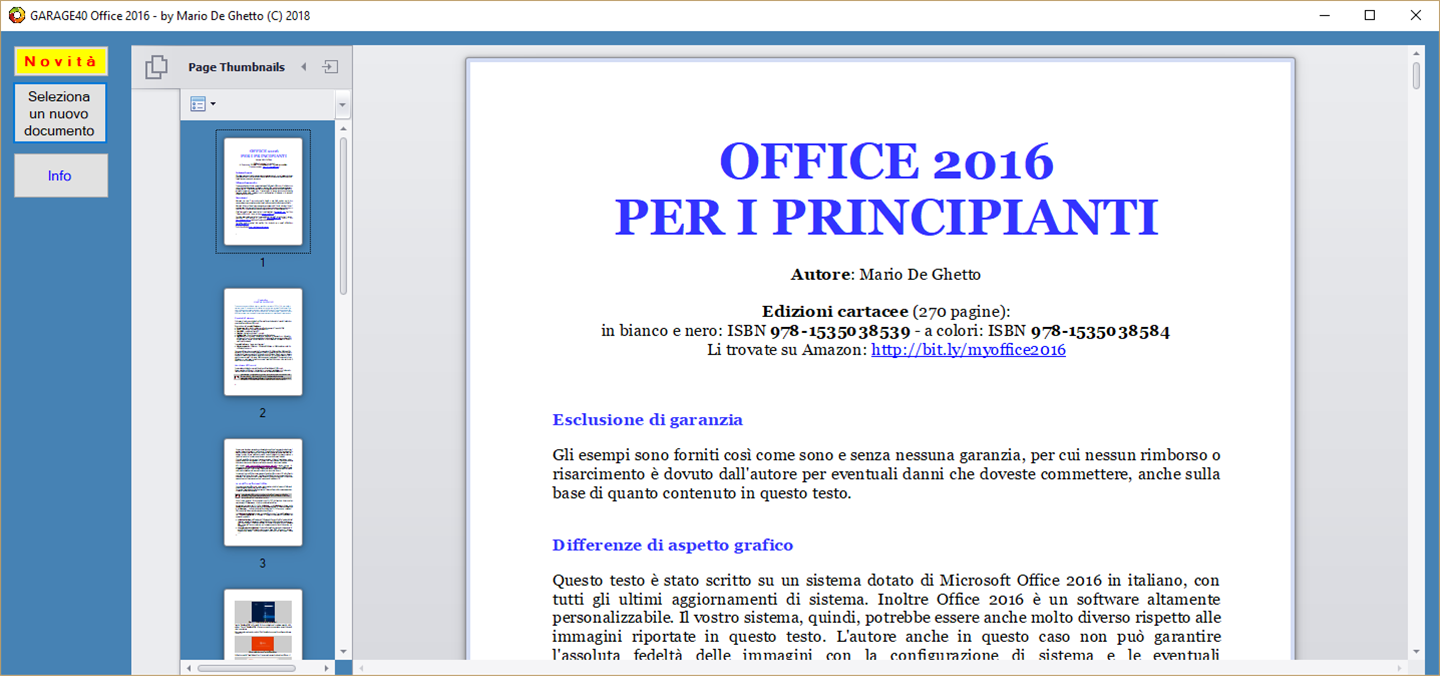Open the Info button
The image size is (1440, 676).
(x=60, y=175)
